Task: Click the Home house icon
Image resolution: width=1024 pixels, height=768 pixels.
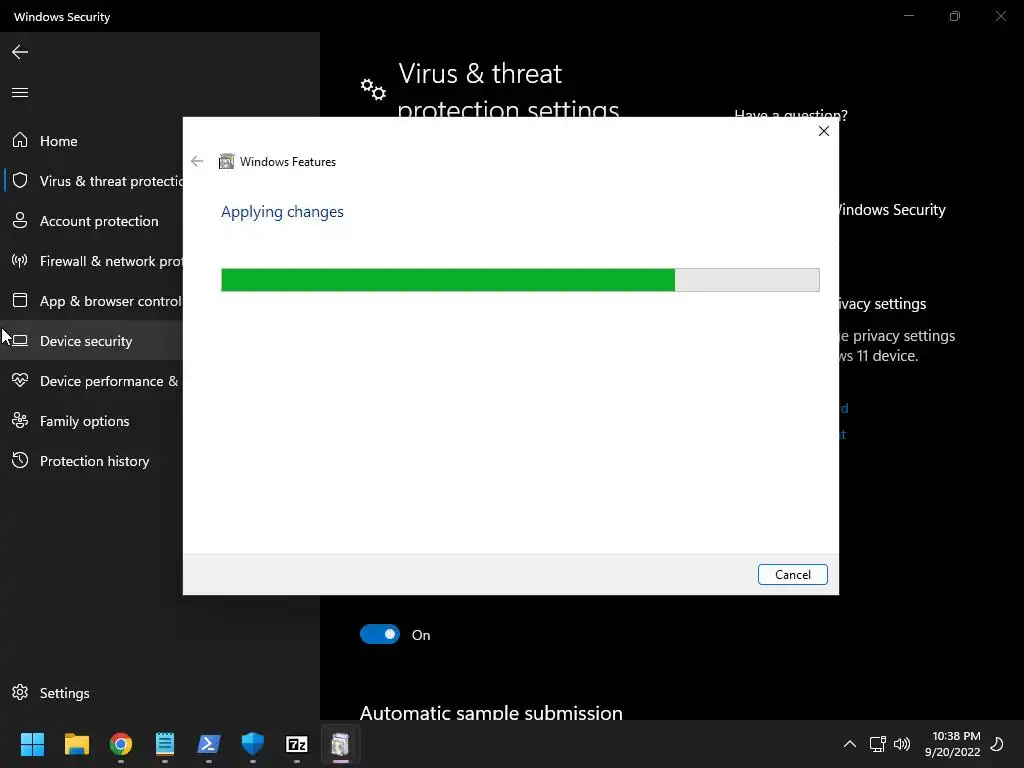Action: (x=20, y=140)
